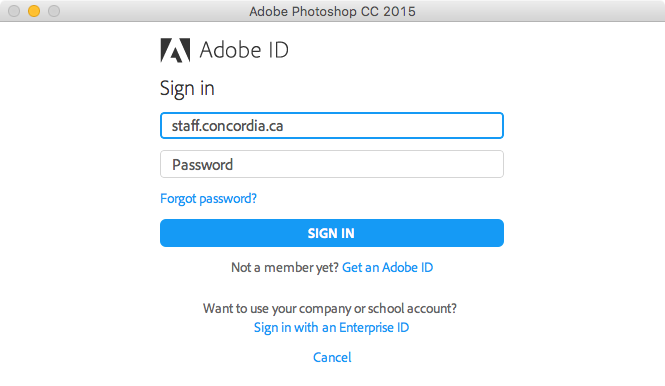
Task: Click the grayed-out zoom window button
Action: pyautogui.click(x=54, y=11)
